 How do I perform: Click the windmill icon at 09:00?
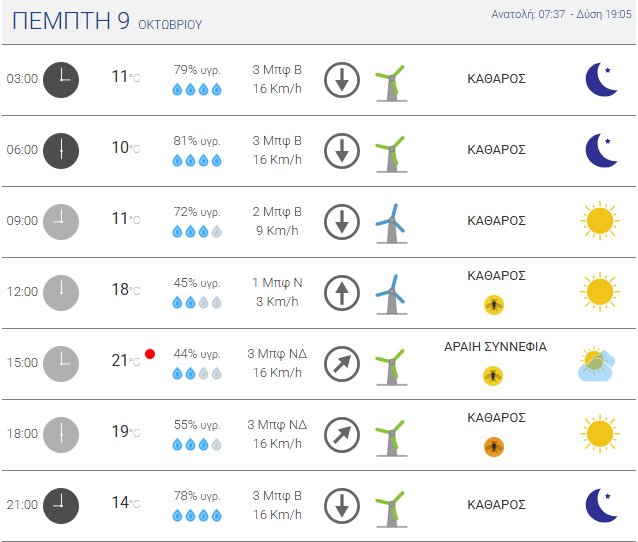click(390, 222)
